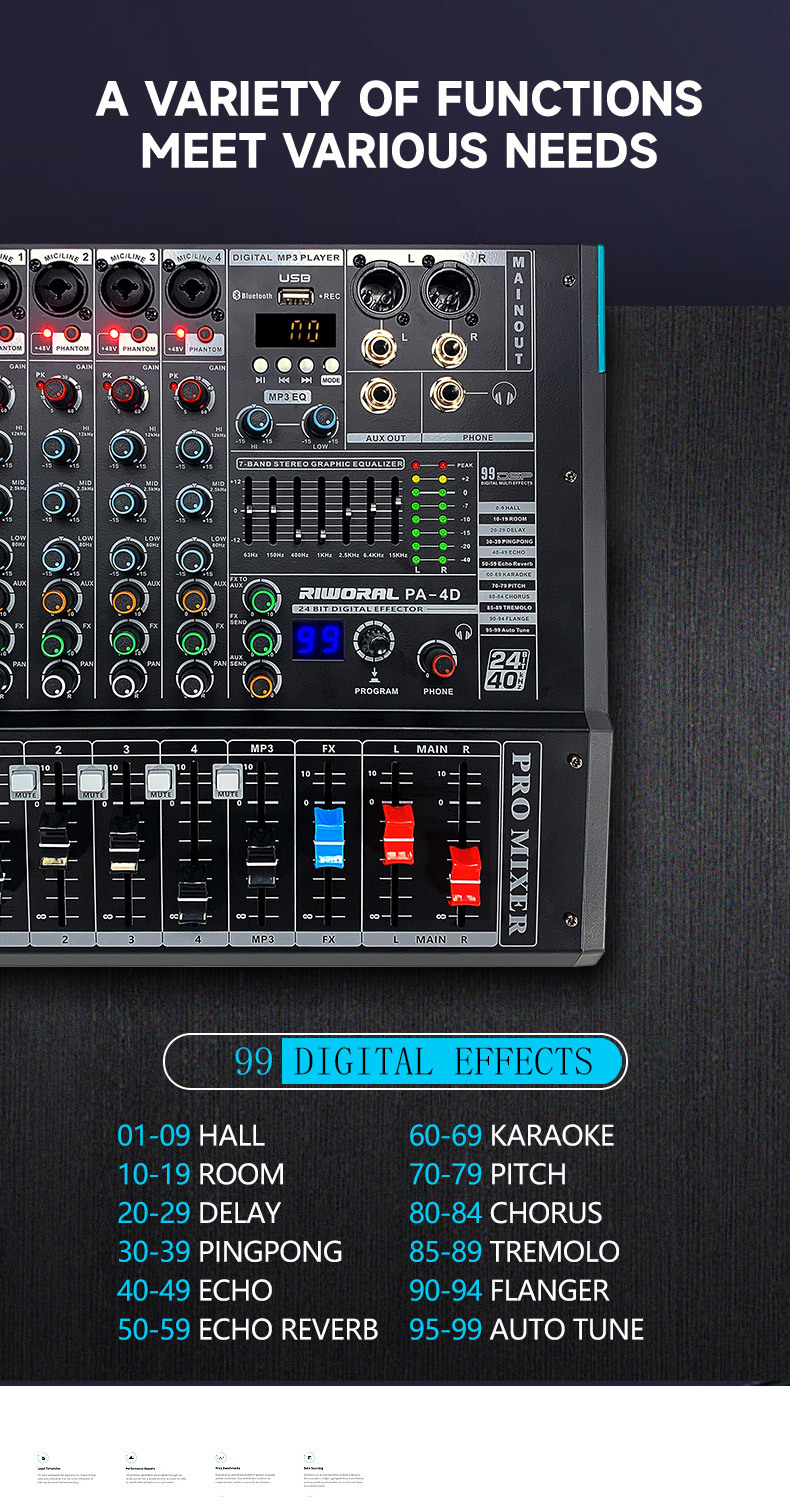Viewport: 790px width, 1506px height.
Task: Click the AUX SEND orange knob
Action: (x=260, y=682)
